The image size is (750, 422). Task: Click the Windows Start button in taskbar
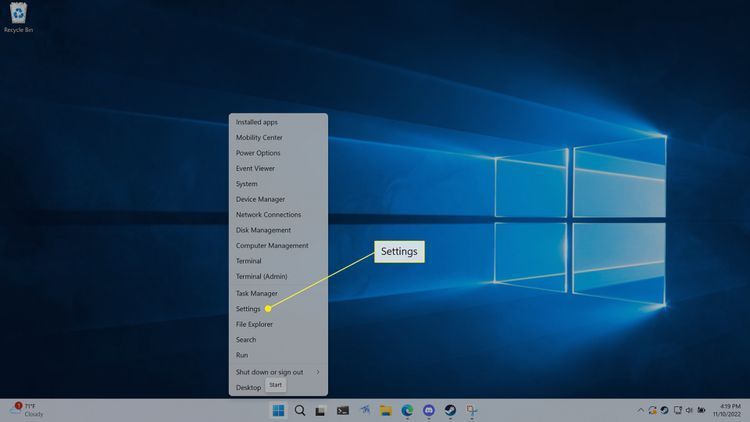tap(277, 410)
